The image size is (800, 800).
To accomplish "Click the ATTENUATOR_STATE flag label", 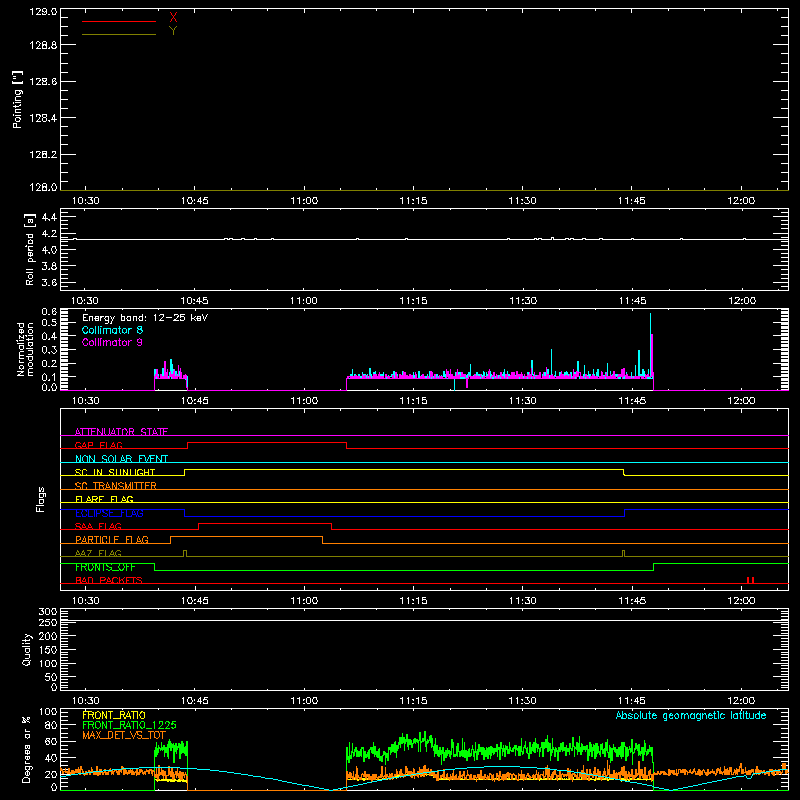I will [121, 432].
